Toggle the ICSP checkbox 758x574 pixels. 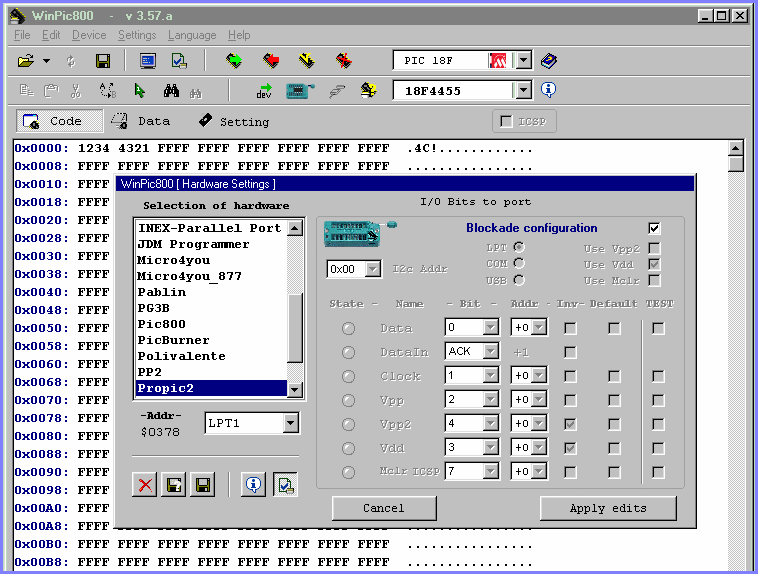(506, 121)
